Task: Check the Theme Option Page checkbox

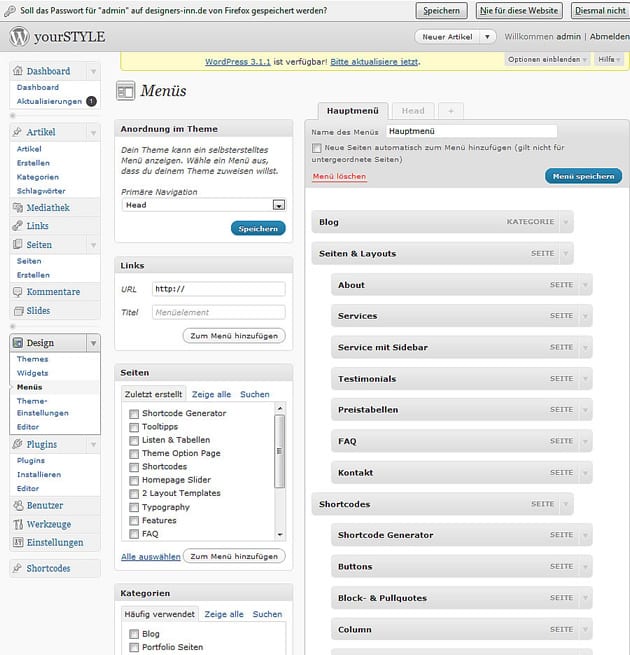Action: (134, 454)
